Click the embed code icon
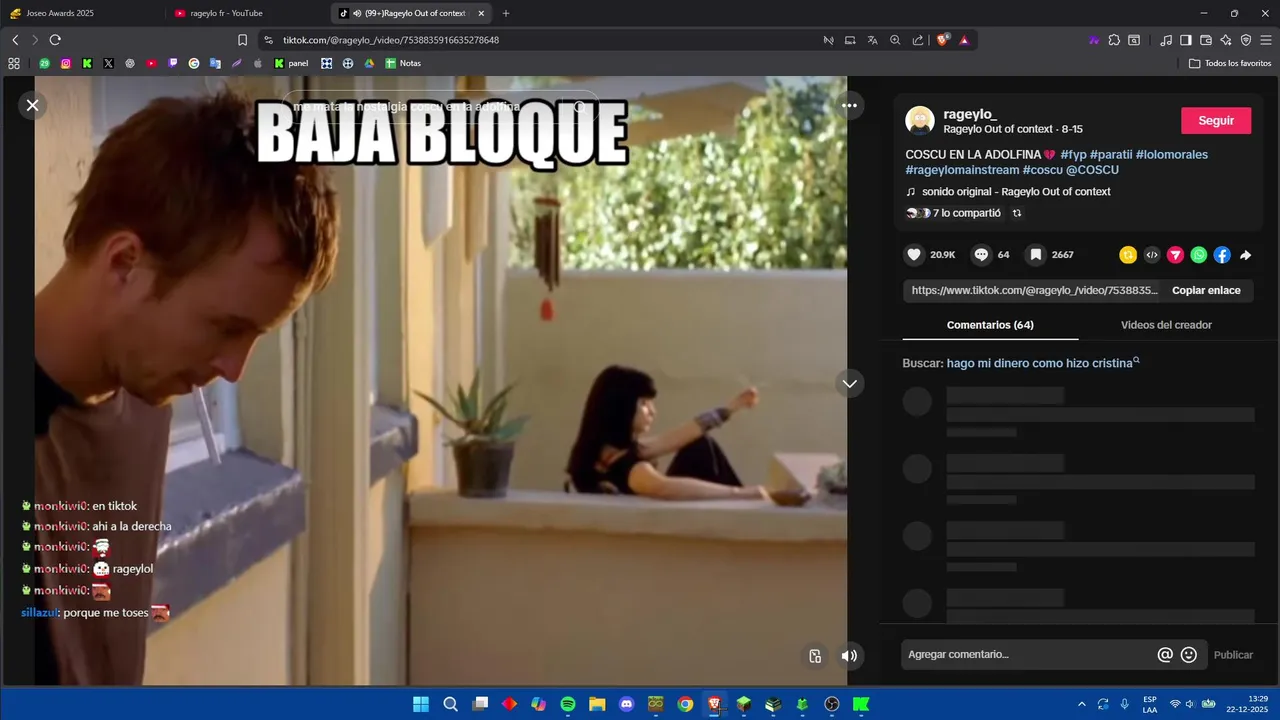The image size is (1280, 720). (x=1152, y=255)
